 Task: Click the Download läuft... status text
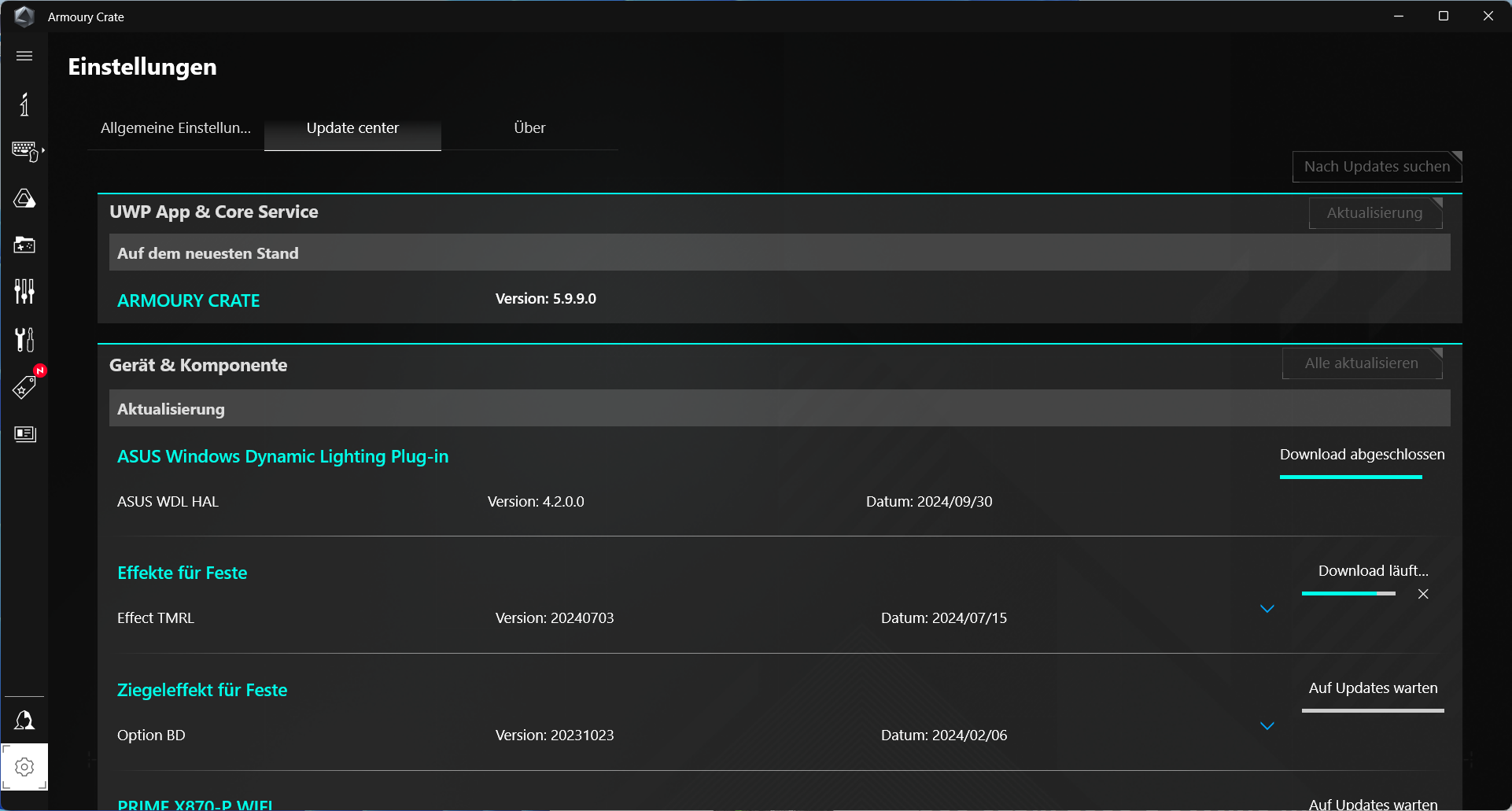click(1374, 571)
